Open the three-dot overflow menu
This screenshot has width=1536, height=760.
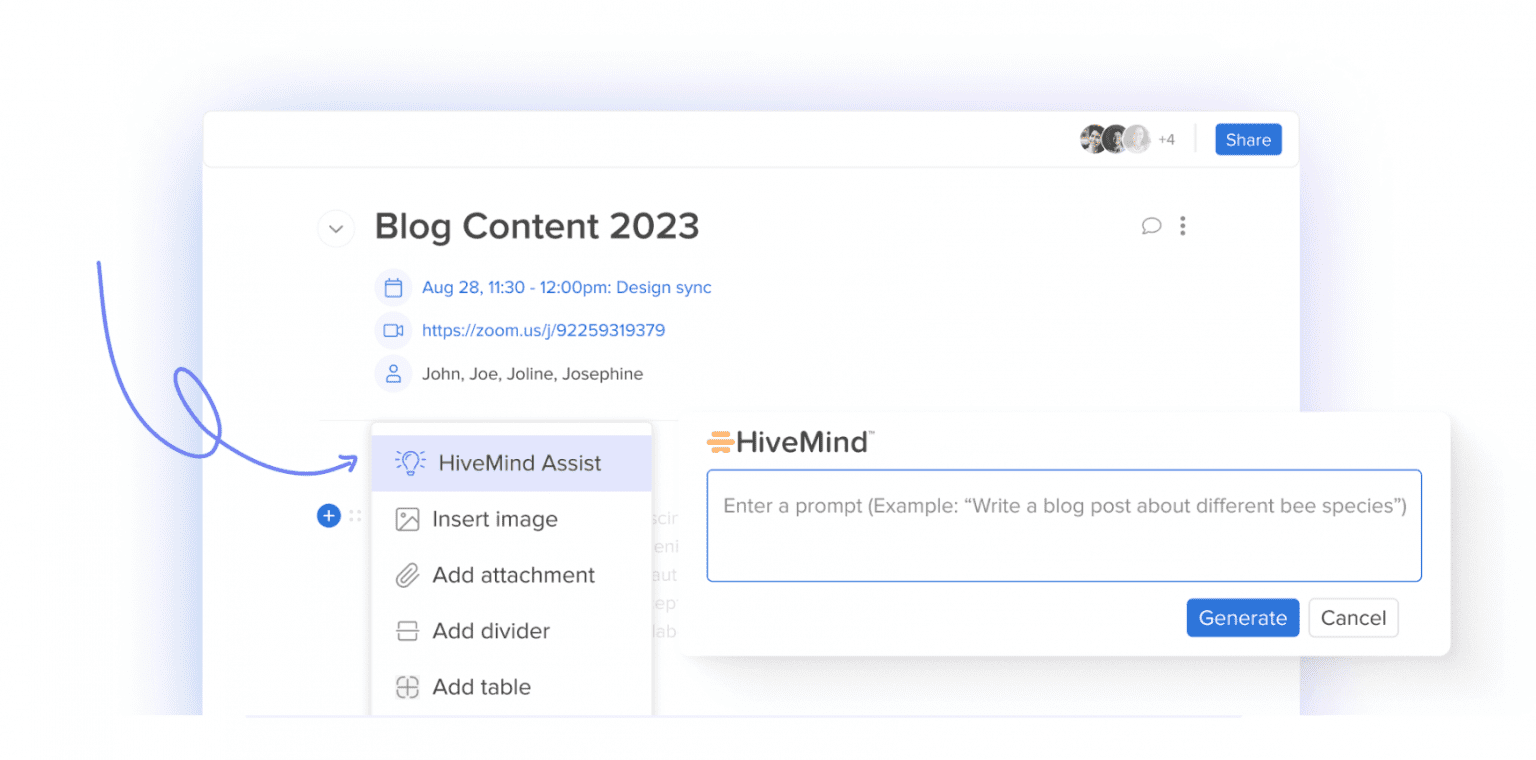pyautogui.click(x=1183, y=226)
